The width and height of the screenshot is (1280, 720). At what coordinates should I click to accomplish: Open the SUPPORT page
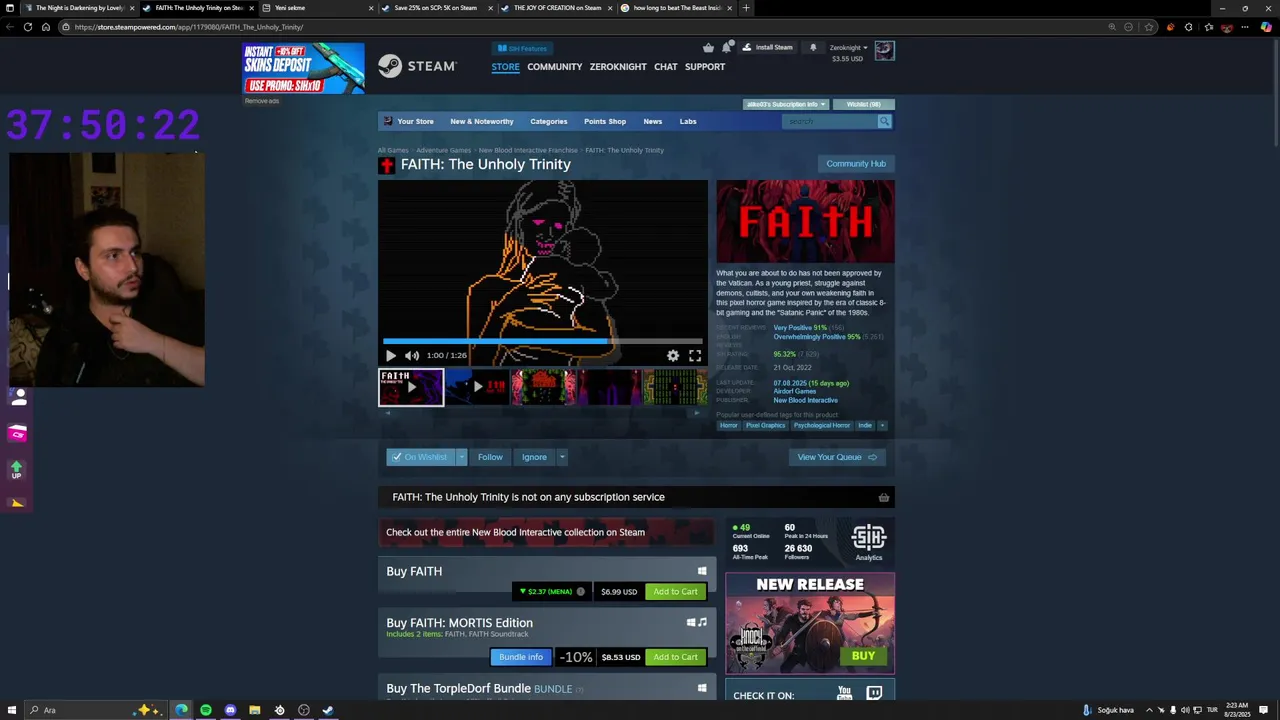point(705,66)
